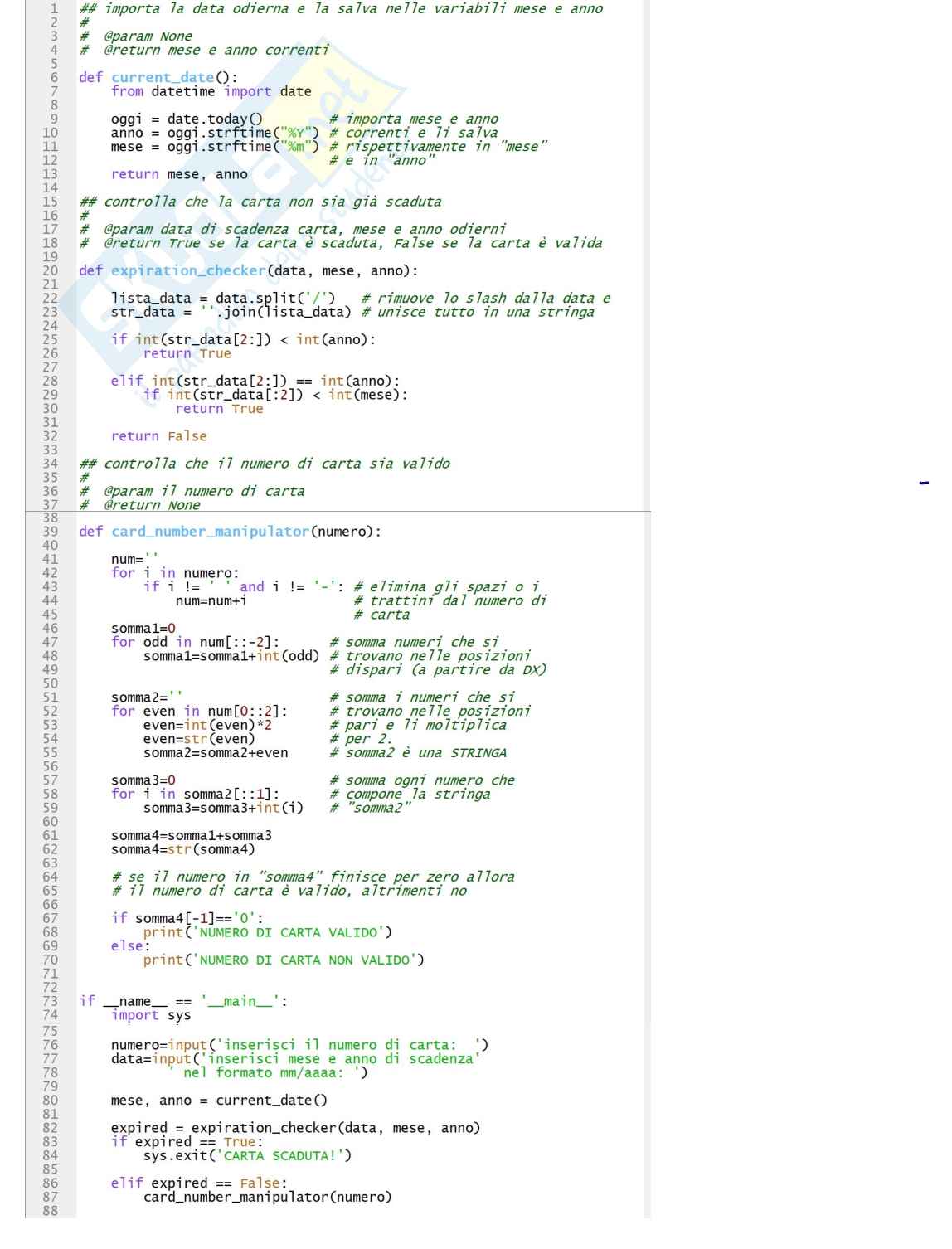The height and width of the screenshot is (1249, 952).
Task: Click expiration_checker in its def line
Action: [x=188, y=270]
